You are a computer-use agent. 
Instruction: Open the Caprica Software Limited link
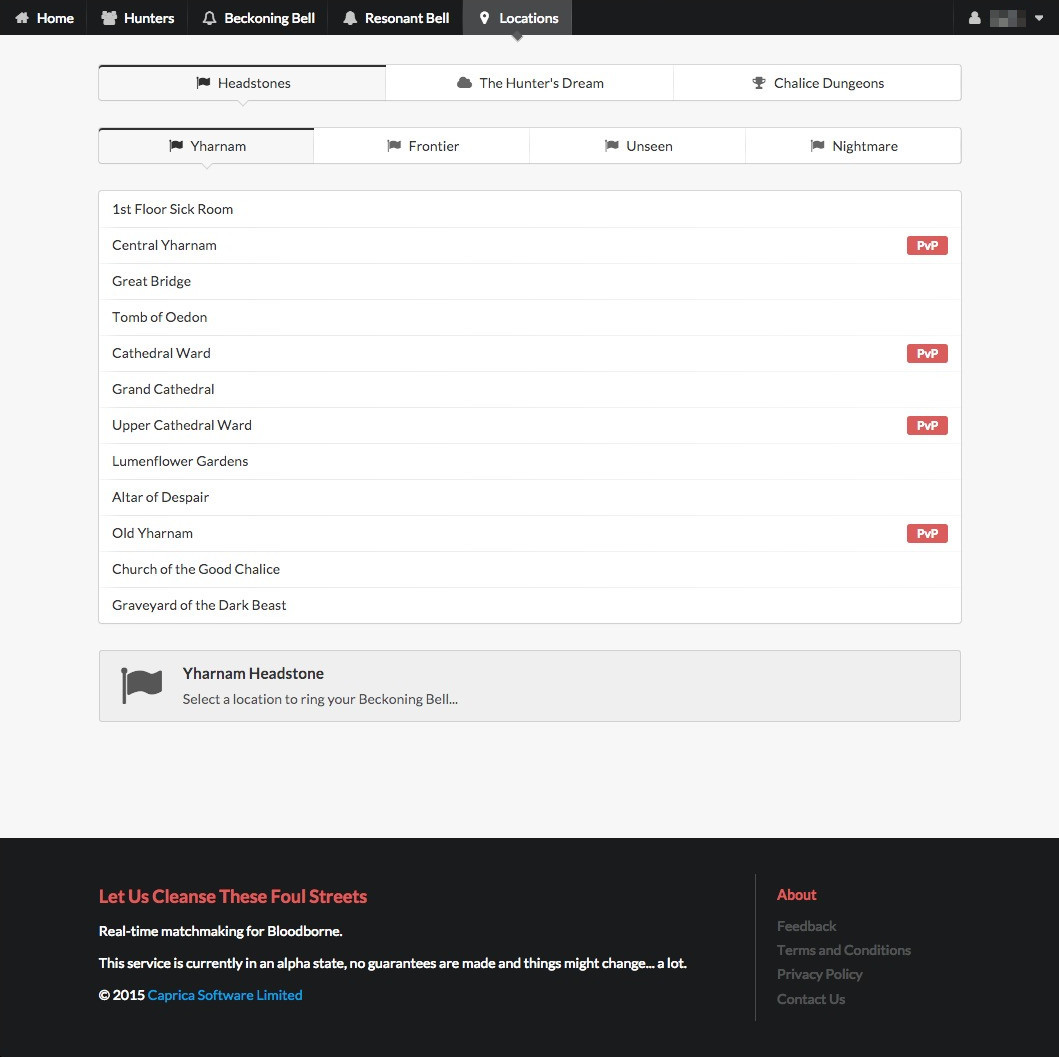pos(225,995)
